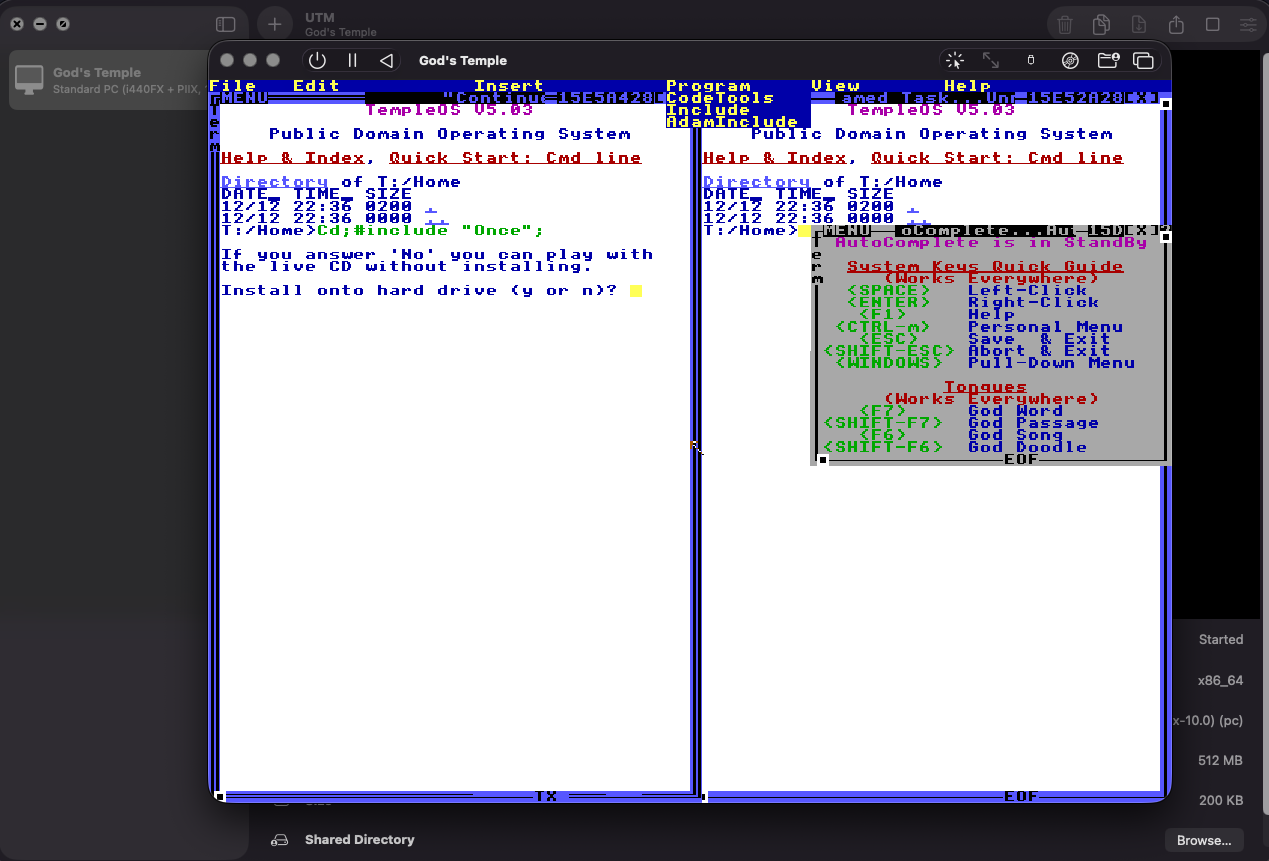Open the Program pull-down menu
Viewport: 1269px width, 861px height.
pyautogui.click(x=708, y=86)
